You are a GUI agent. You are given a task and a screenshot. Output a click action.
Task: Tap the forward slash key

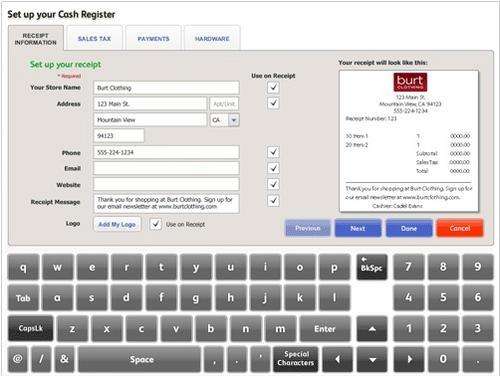[41, 359]
